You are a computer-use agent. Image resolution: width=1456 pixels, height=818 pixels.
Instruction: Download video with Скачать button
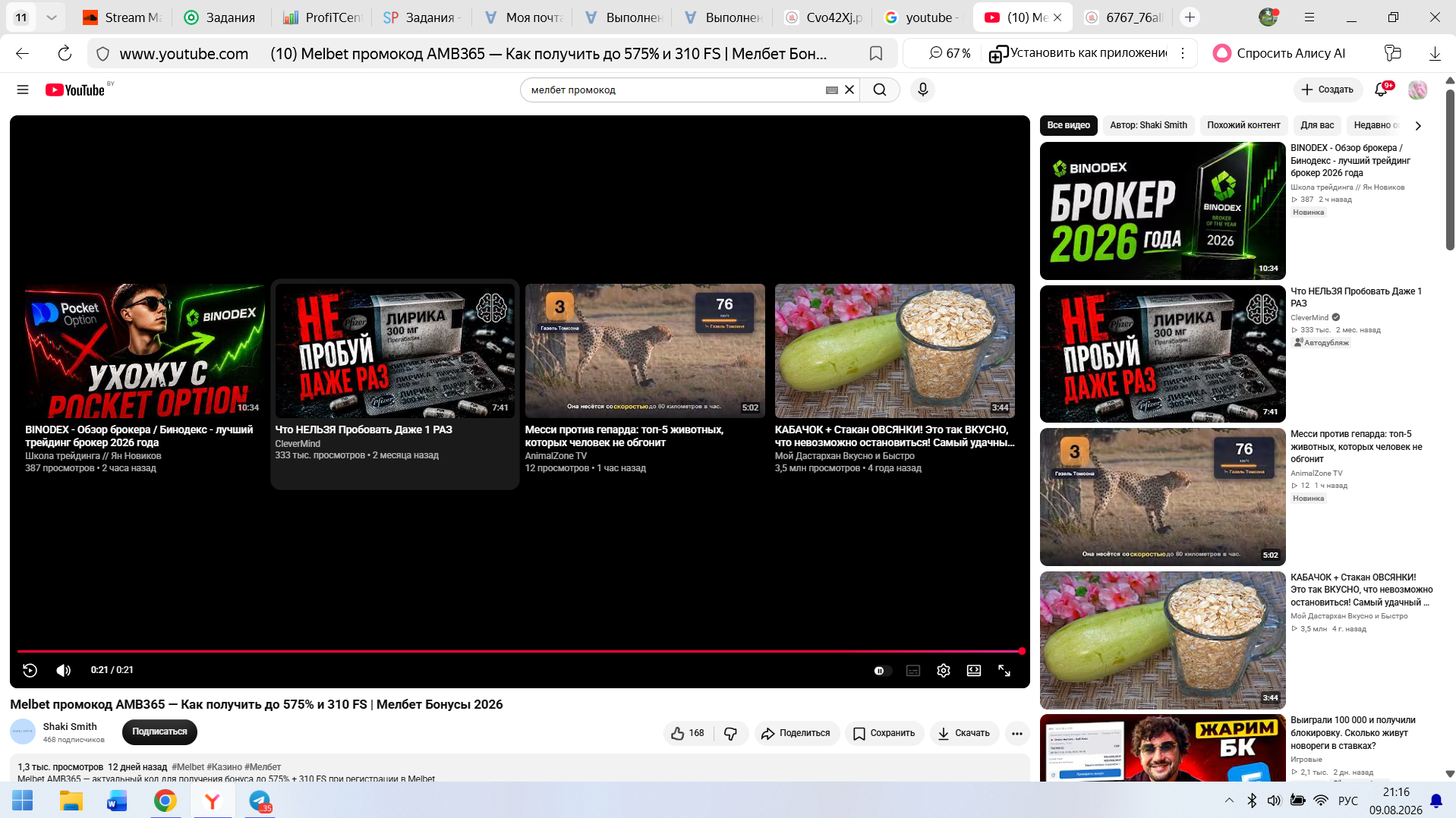pos(964,733)
